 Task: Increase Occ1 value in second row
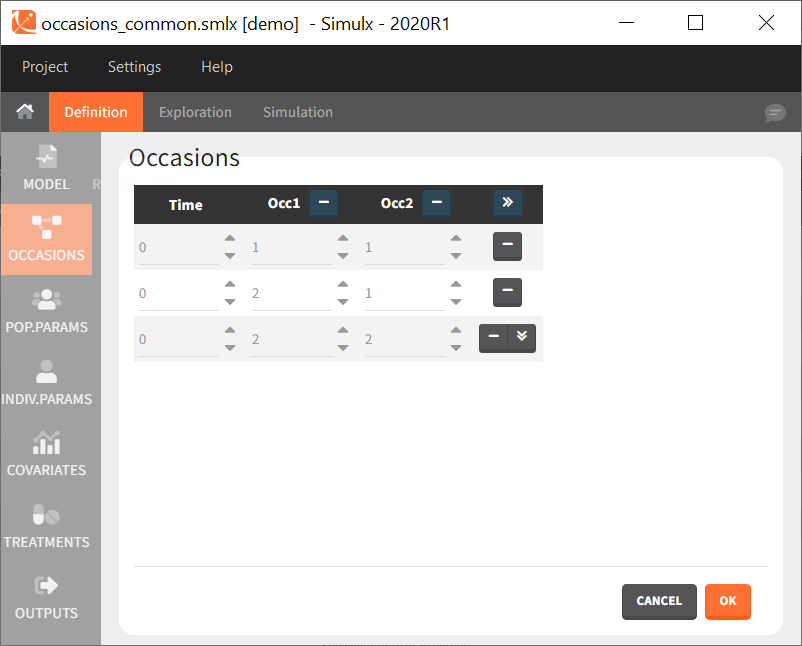[343, 285]
